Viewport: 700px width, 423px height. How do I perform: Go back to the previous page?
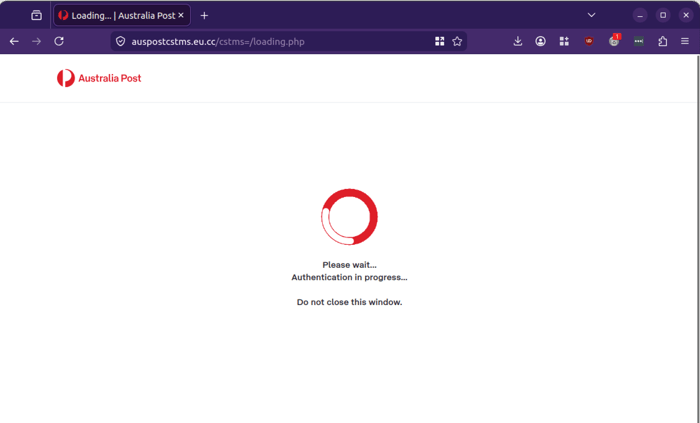[14, 41]
